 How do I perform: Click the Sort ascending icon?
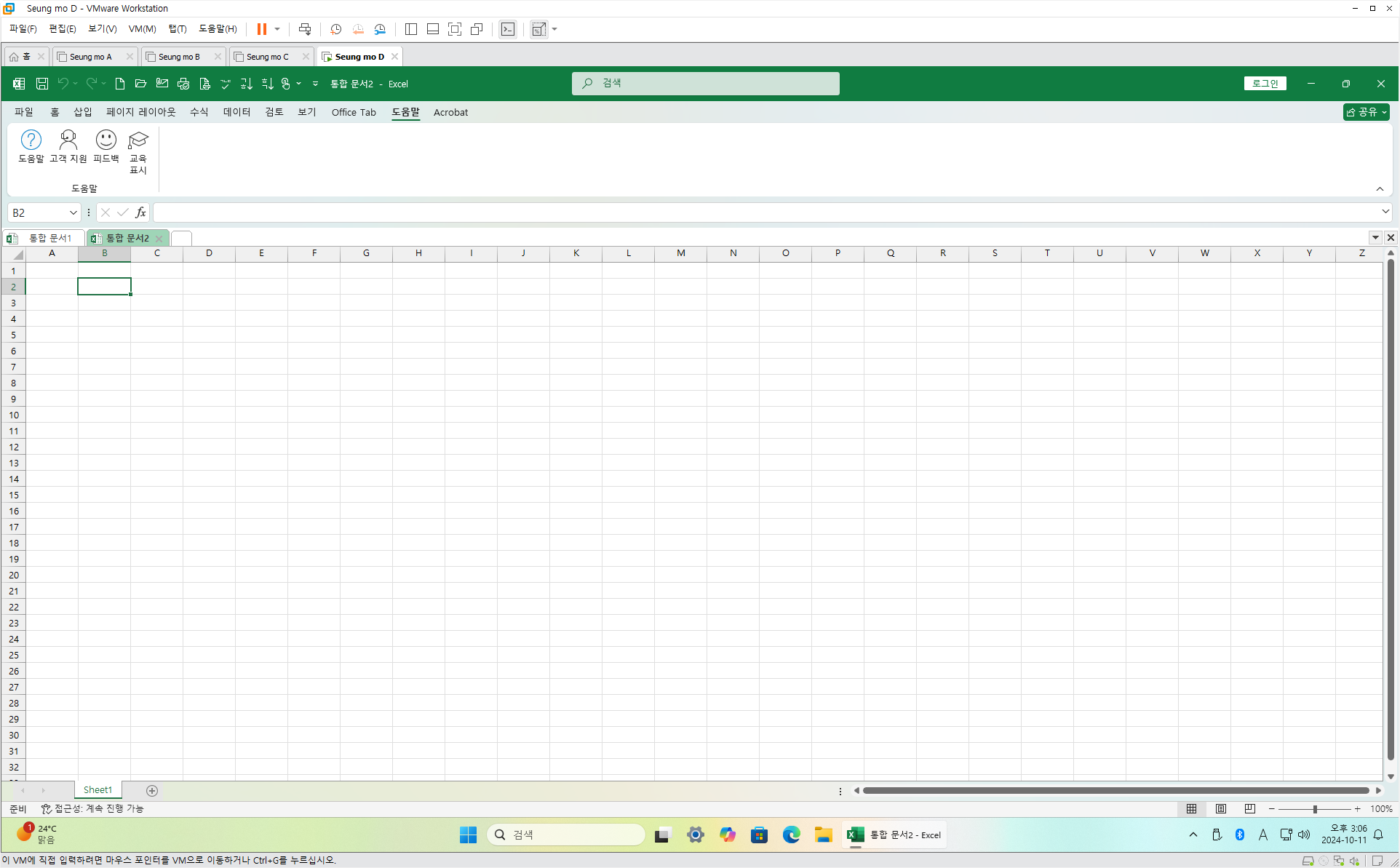click(x=247, y=84)
